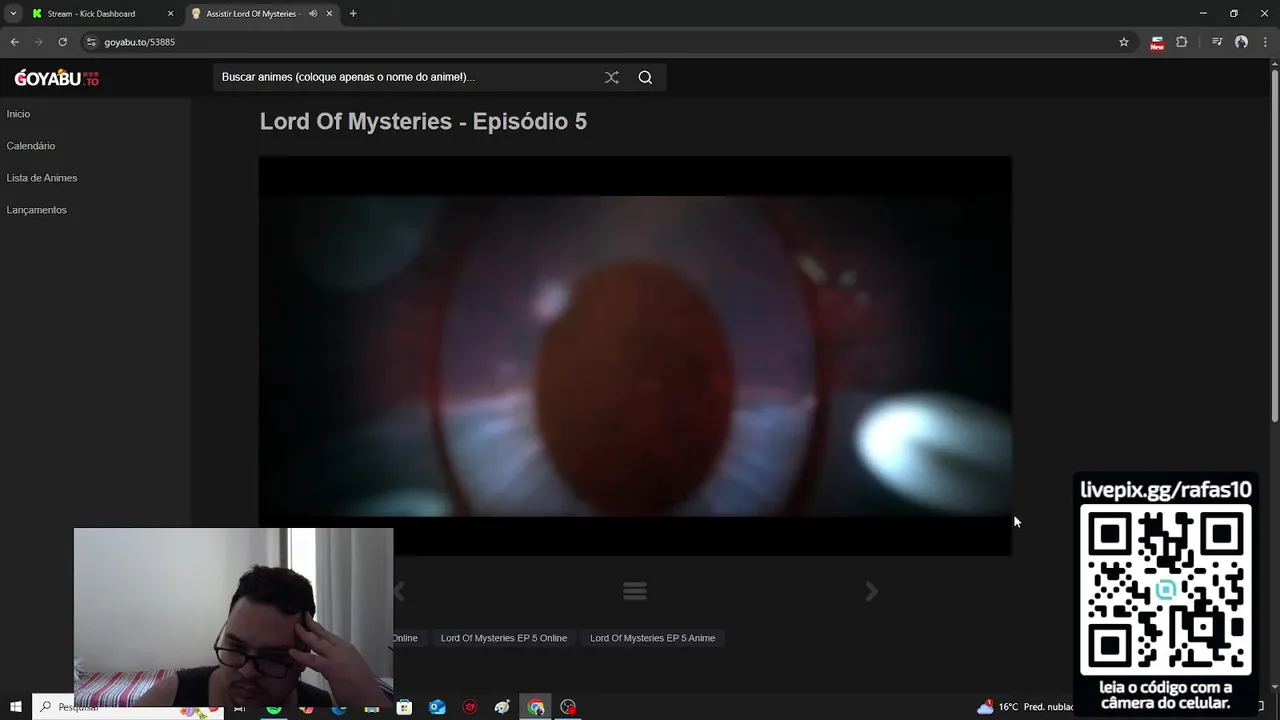The image size is (1280, 720).
Task: Click the Lord Of Mysteries - Episódio 5 title
Action: [423, 122]
